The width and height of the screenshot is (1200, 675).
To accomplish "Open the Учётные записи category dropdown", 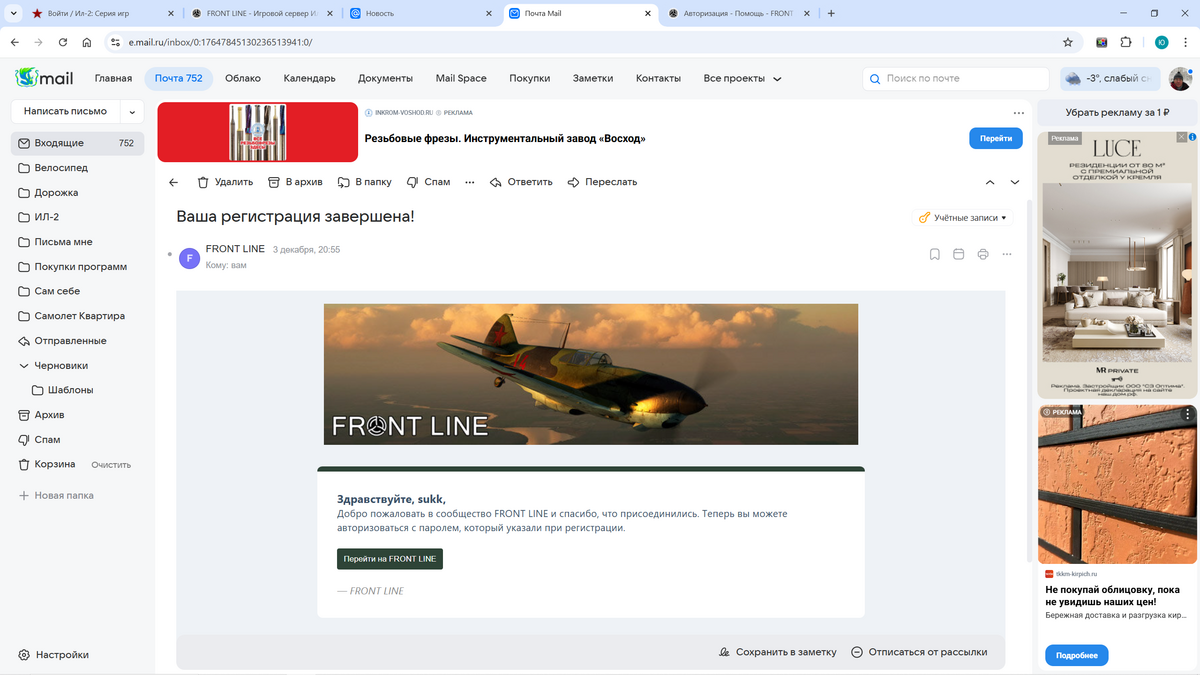I will tap(962, 217).
